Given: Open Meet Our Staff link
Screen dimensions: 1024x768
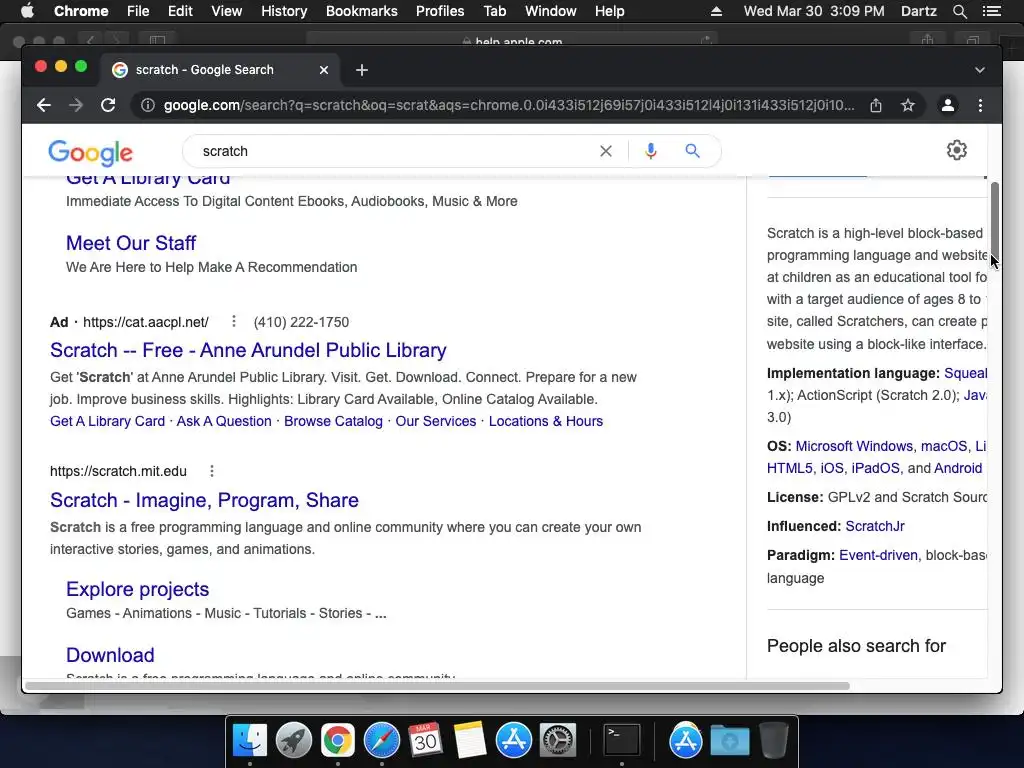Looking at the screenshot, I should 131,243.
